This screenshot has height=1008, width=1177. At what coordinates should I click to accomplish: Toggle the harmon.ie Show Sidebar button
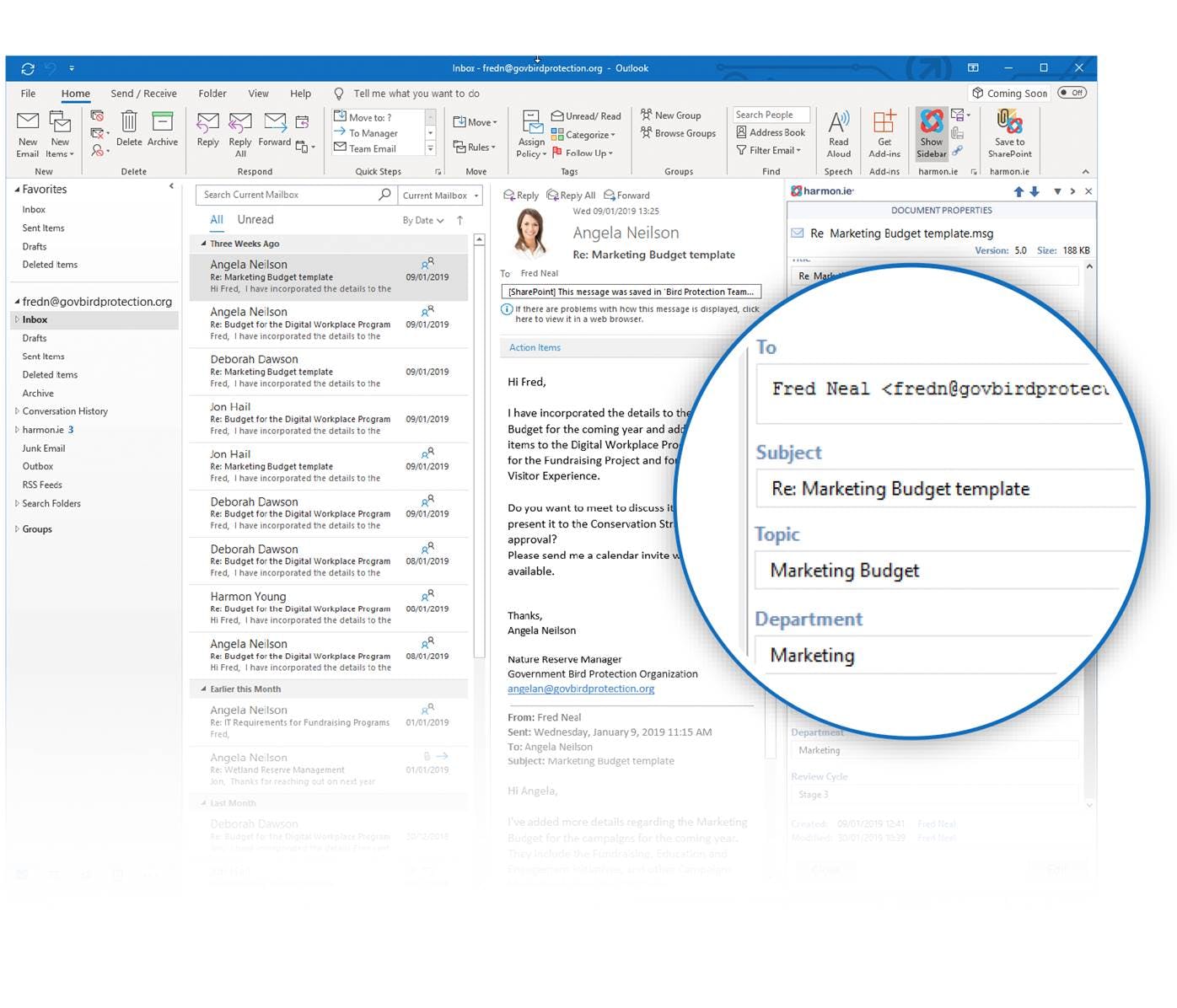coord(932,134)
